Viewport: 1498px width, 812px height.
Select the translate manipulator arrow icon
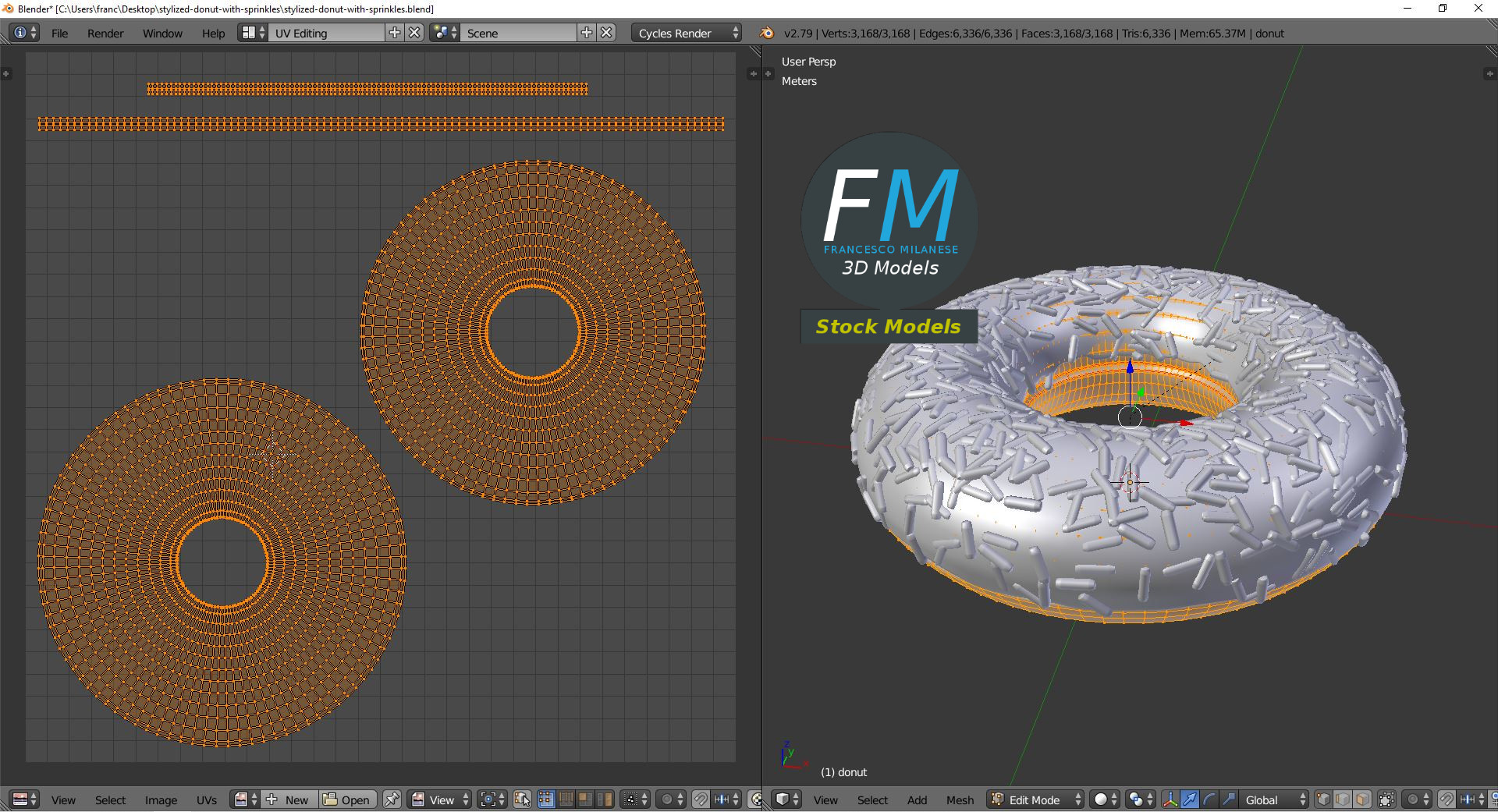click(x=1189, y=800)
